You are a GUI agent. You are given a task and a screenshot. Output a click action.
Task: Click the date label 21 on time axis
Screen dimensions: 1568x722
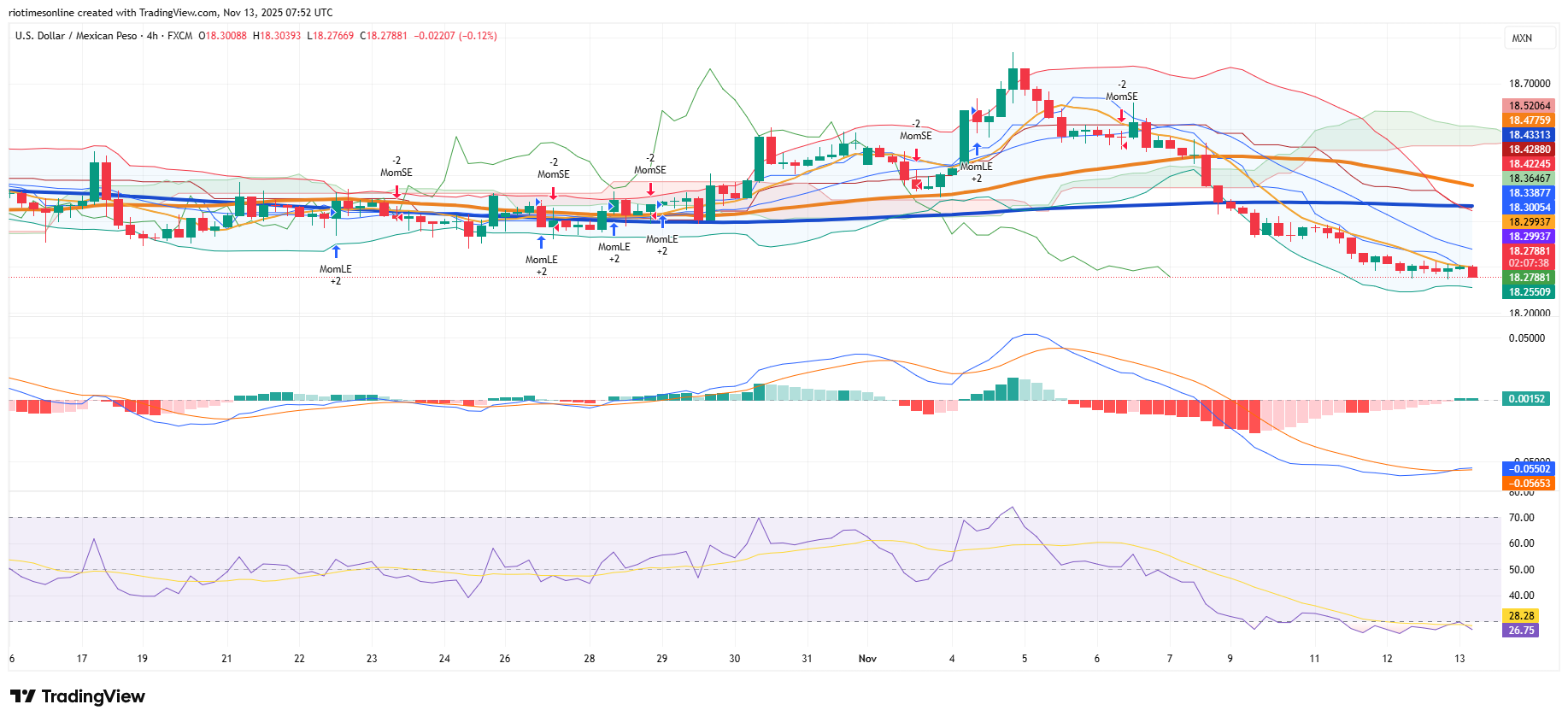pos(226,659)
